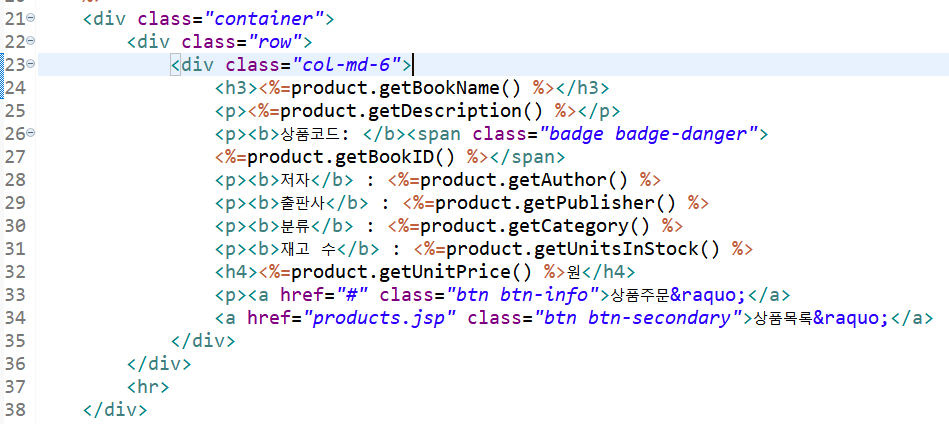Click line number 30 in the gutter

coord(16,226)
